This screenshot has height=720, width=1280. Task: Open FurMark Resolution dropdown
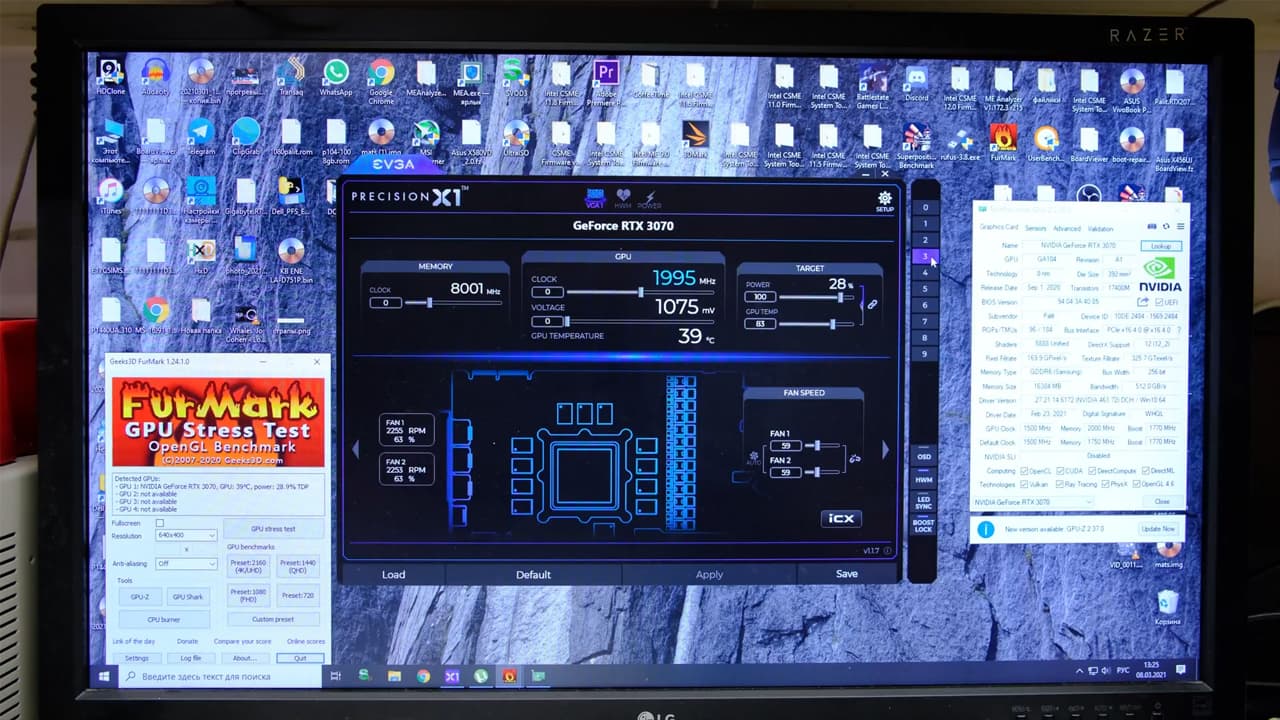pos(187,535)
